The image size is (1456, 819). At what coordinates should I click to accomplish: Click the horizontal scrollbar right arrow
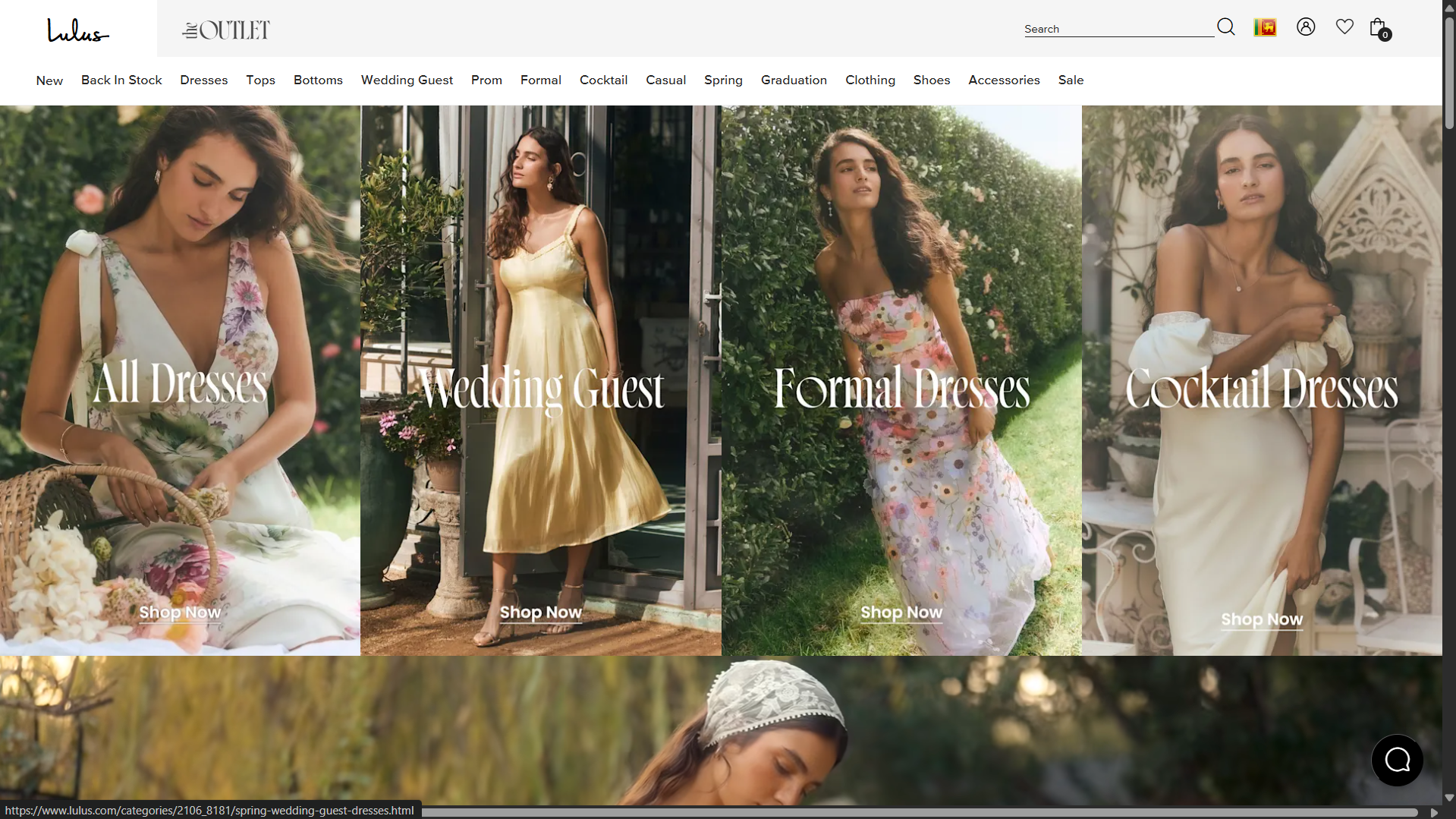click(1434, 812)
